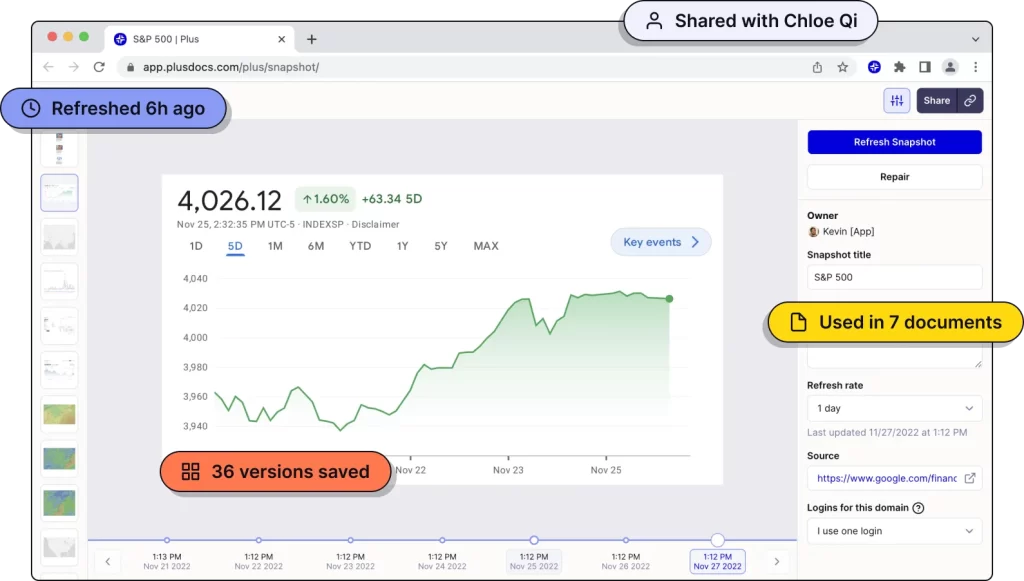
Task: Toggle the Chrome side panel icon
Action: (x=925, y=66)
